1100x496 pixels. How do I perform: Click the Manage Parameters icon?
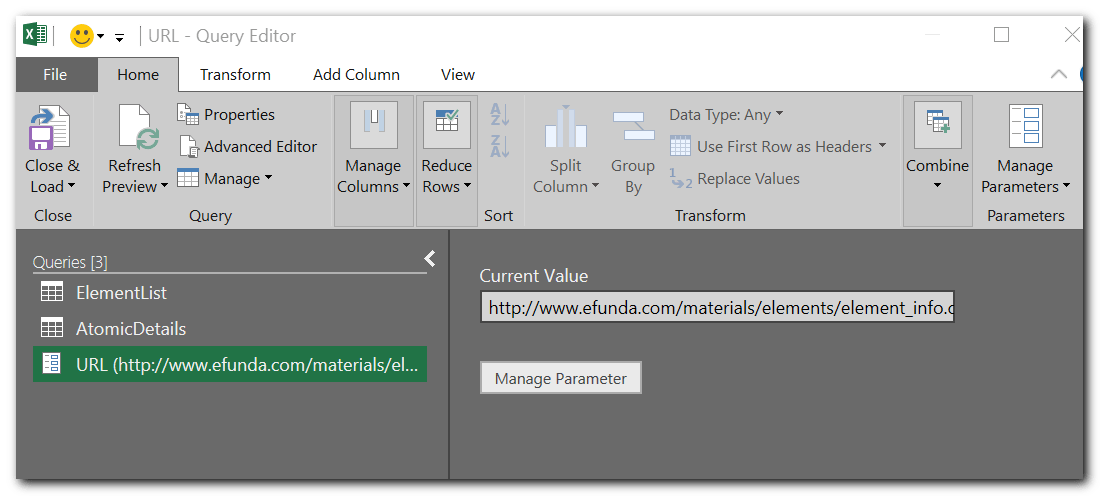[1025, 126]
